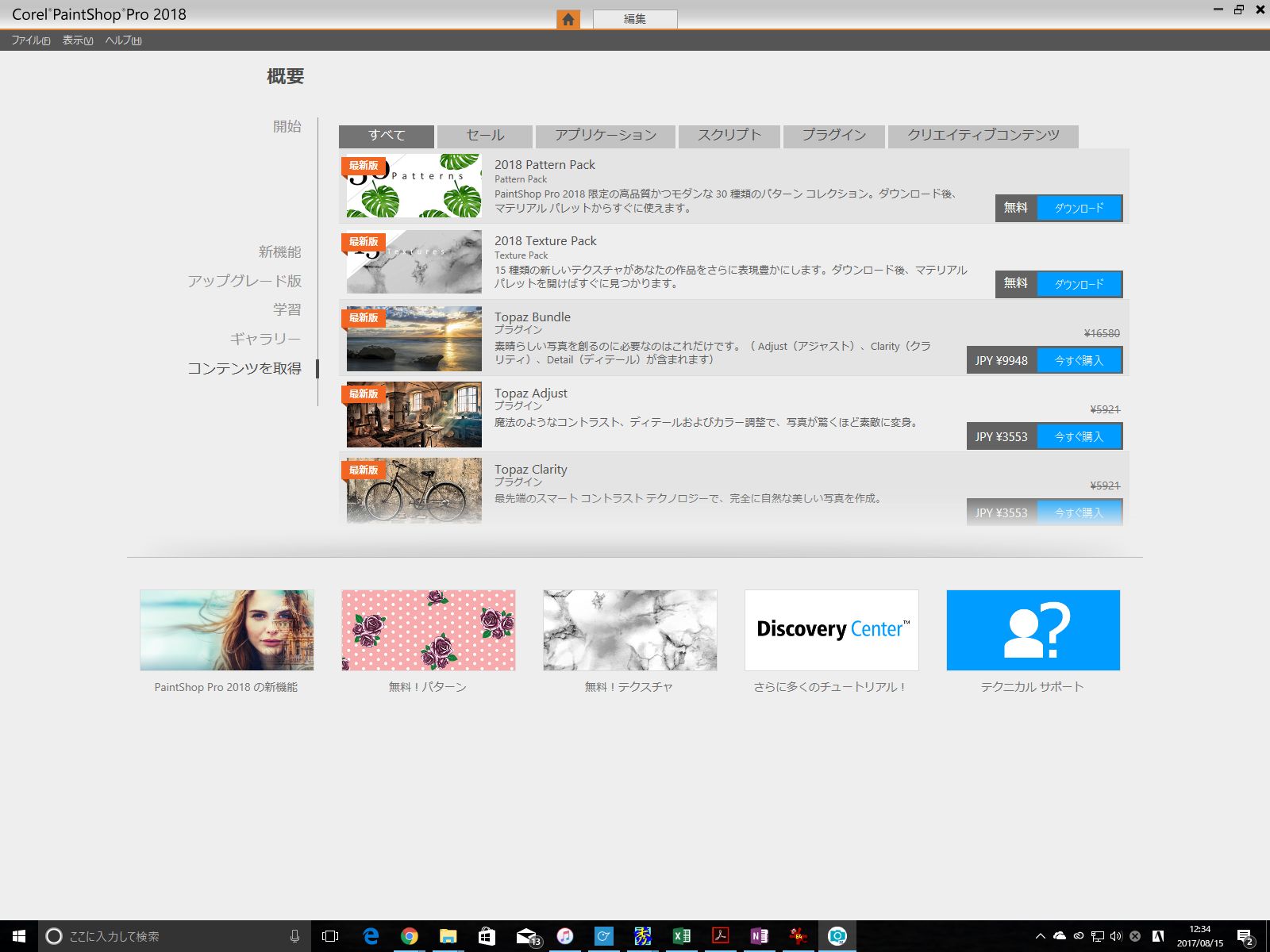Open the 学習 sidebar section
The height and width of the screenshot is (952, 1270).
[287, 309]
